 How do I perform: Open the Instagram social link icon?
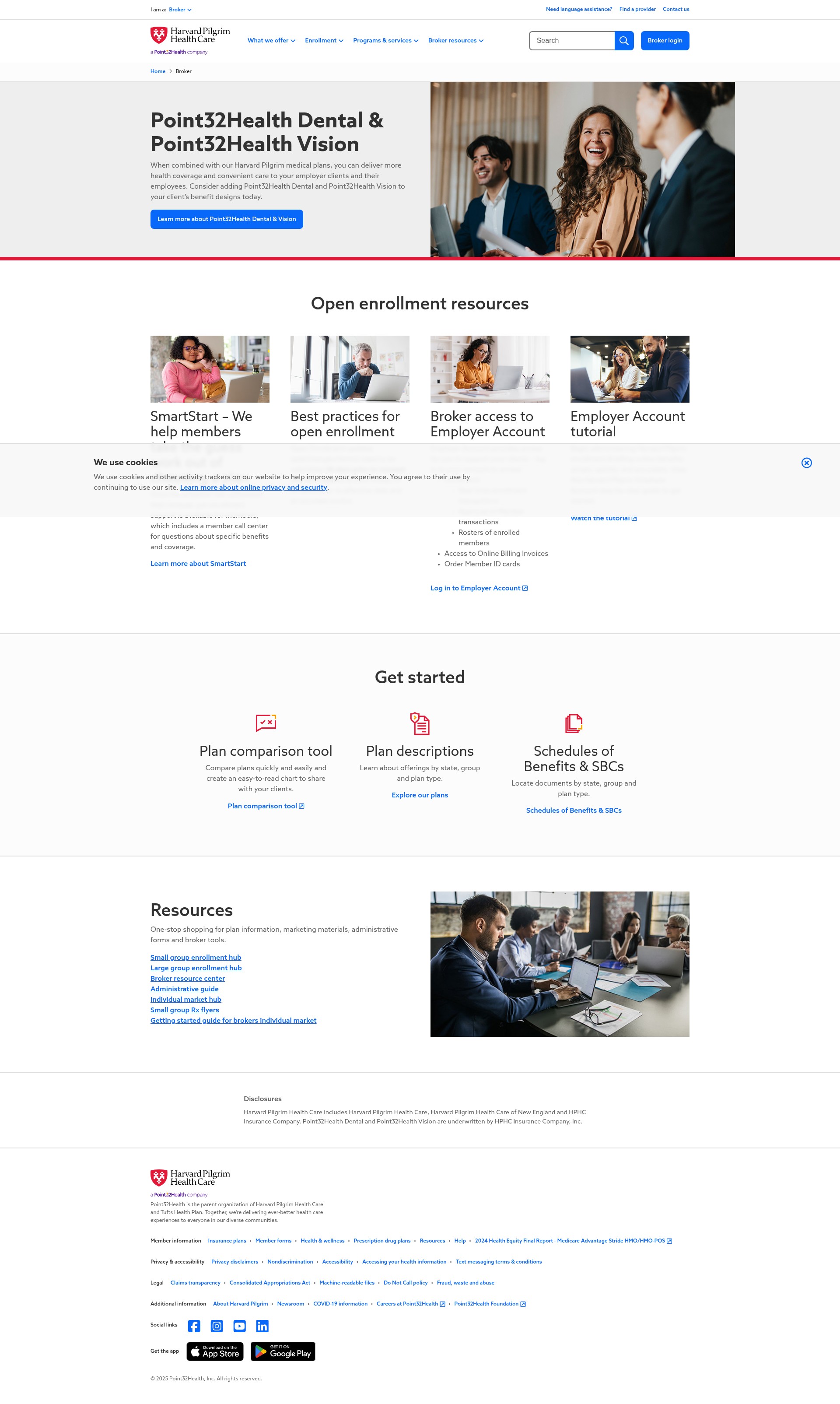(x=217, y=1326)
